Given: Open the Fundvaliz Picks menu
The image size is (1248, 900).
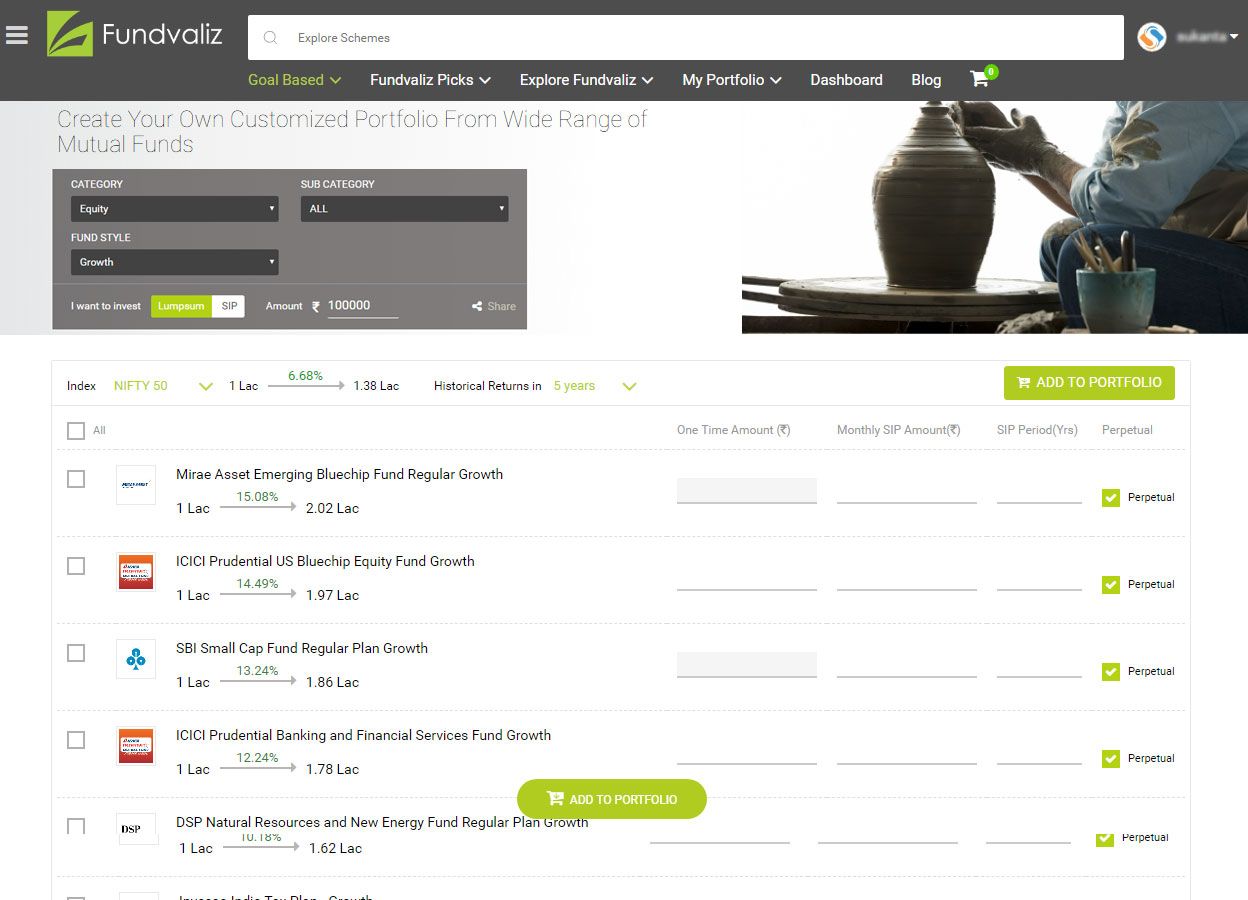Looking at the screenshot, I should 430,80.
